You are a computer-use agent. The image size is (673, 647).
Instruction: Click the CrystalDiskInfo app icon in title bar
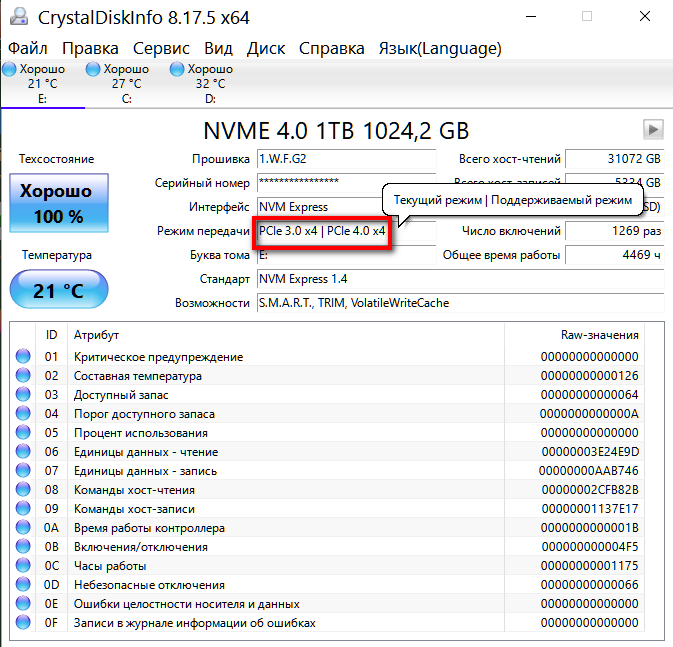19,17
